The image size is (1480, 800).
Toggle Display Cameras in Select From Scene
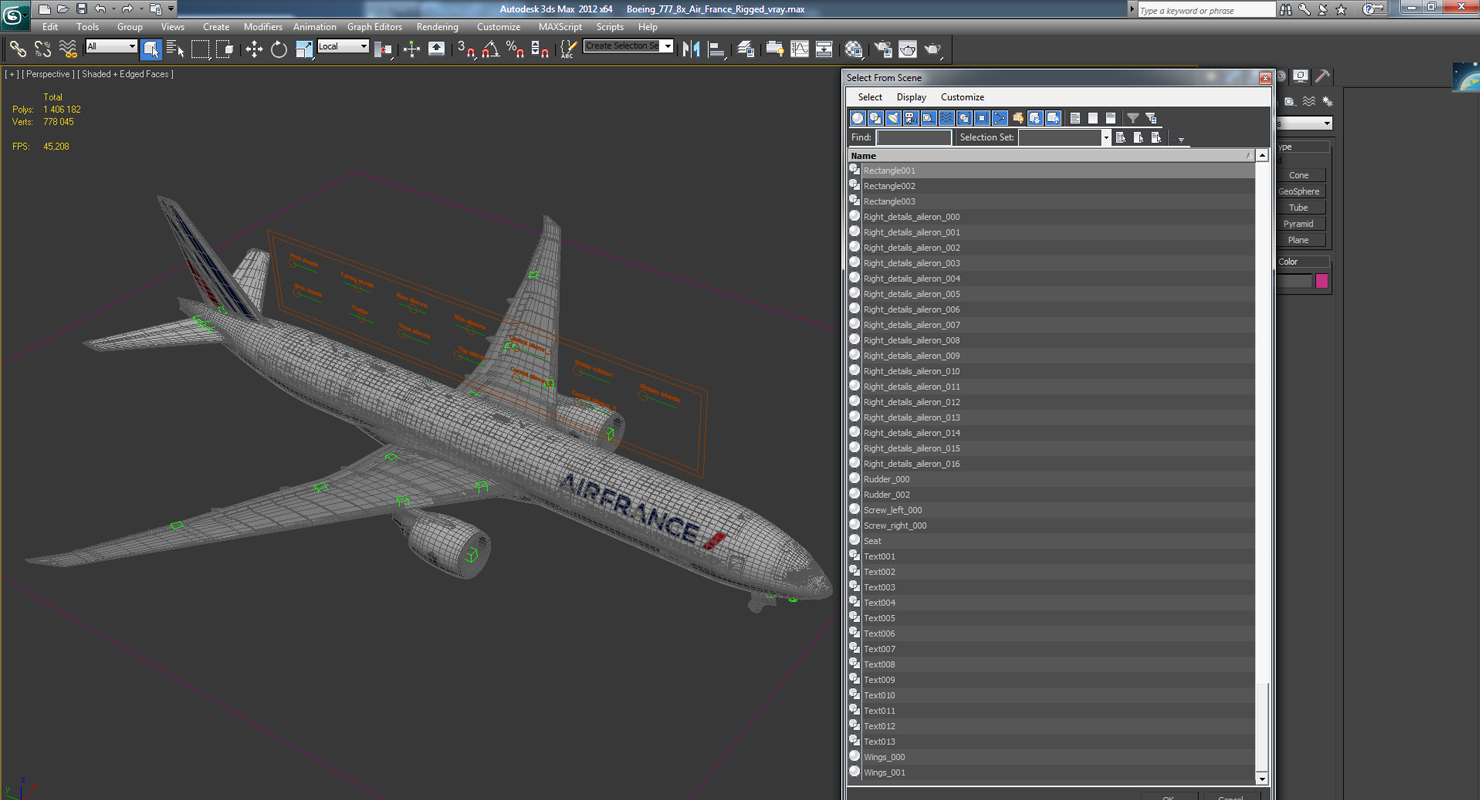point(911,118)
